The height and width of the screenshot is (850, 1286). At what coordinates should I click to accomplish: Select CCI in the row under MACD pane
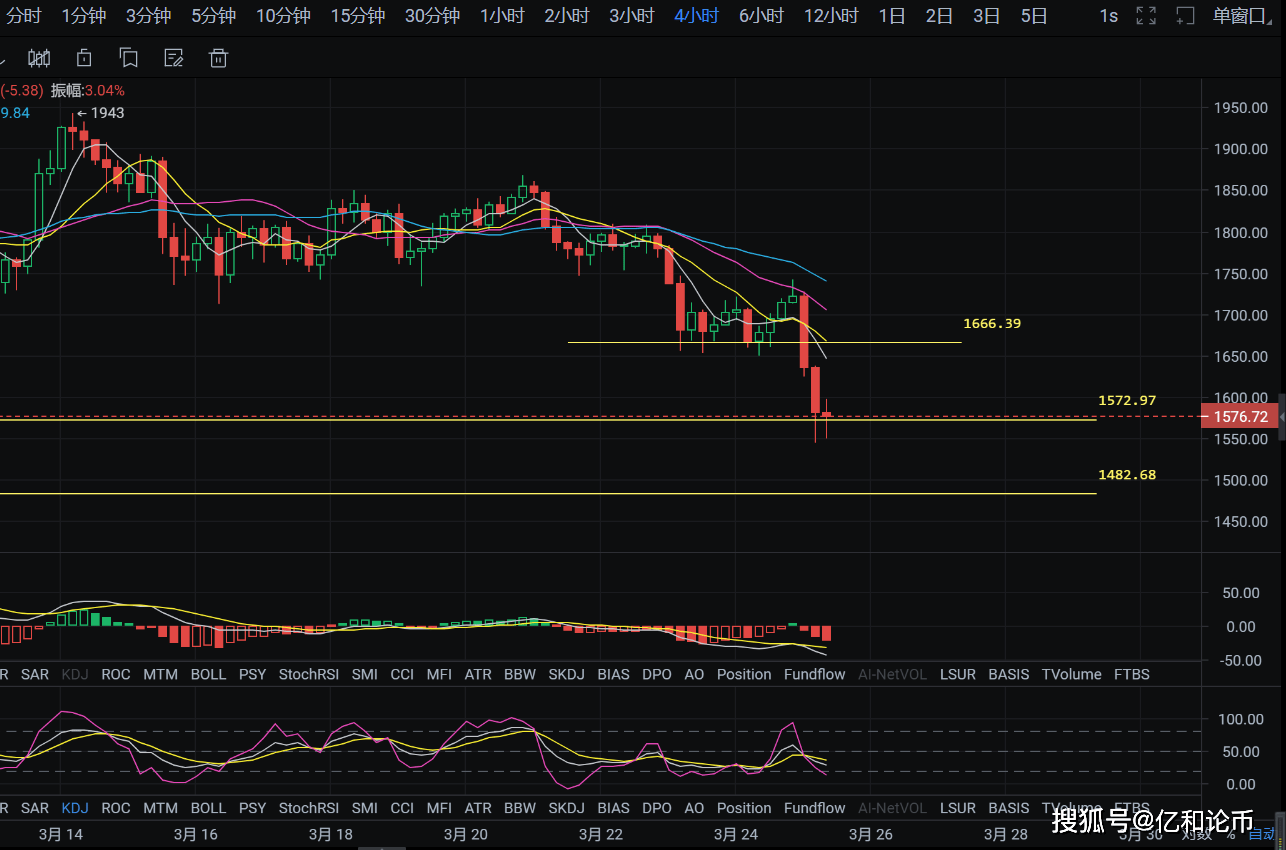tap(402, 674)
